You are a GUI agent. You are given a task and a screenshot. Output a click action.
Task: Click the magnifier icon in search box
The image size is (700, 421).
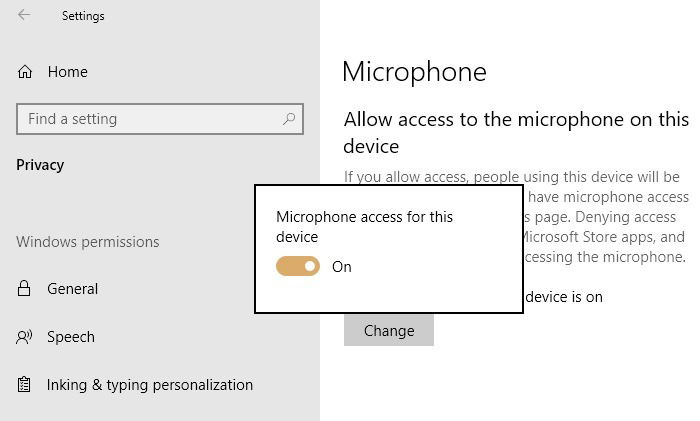pyautogui.click(x=289, y=119)
